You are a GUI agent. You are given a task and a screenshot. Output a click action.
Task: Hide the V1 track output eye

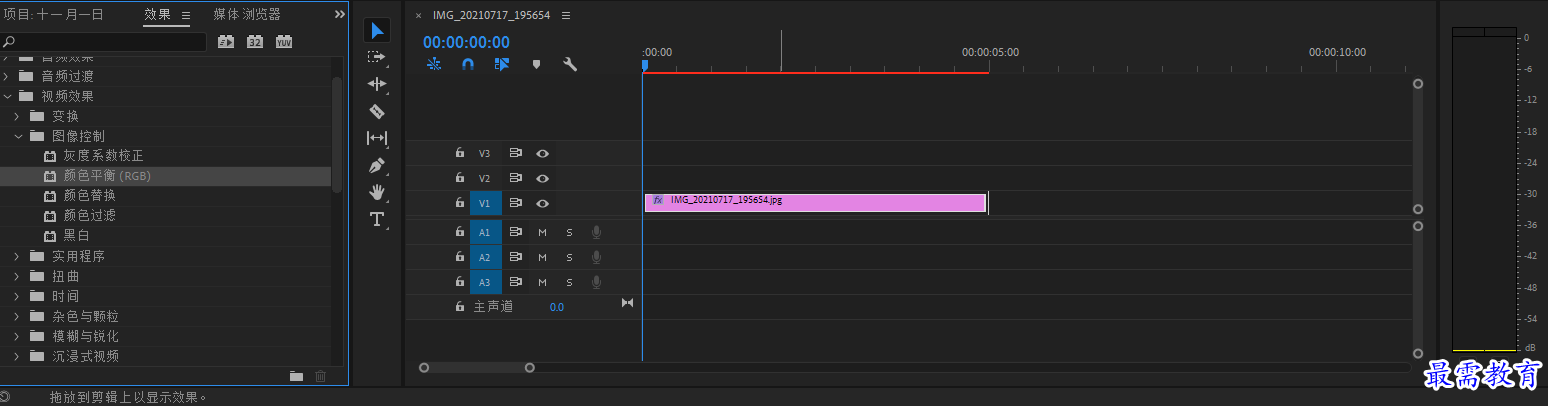click(x=543, y=203)
